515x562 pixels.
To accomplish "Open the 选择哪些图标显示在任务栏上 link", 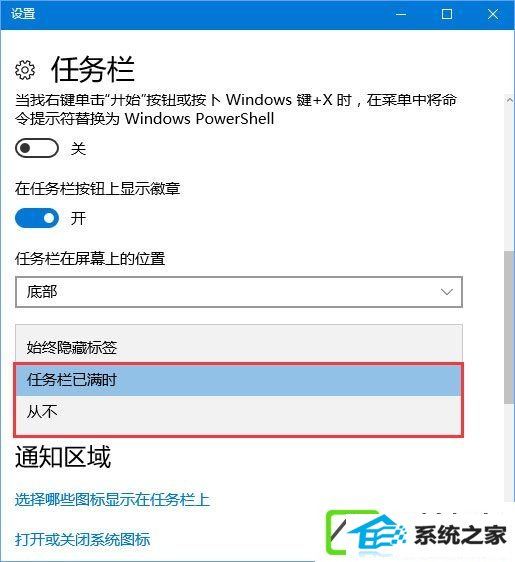I will 112,499.
